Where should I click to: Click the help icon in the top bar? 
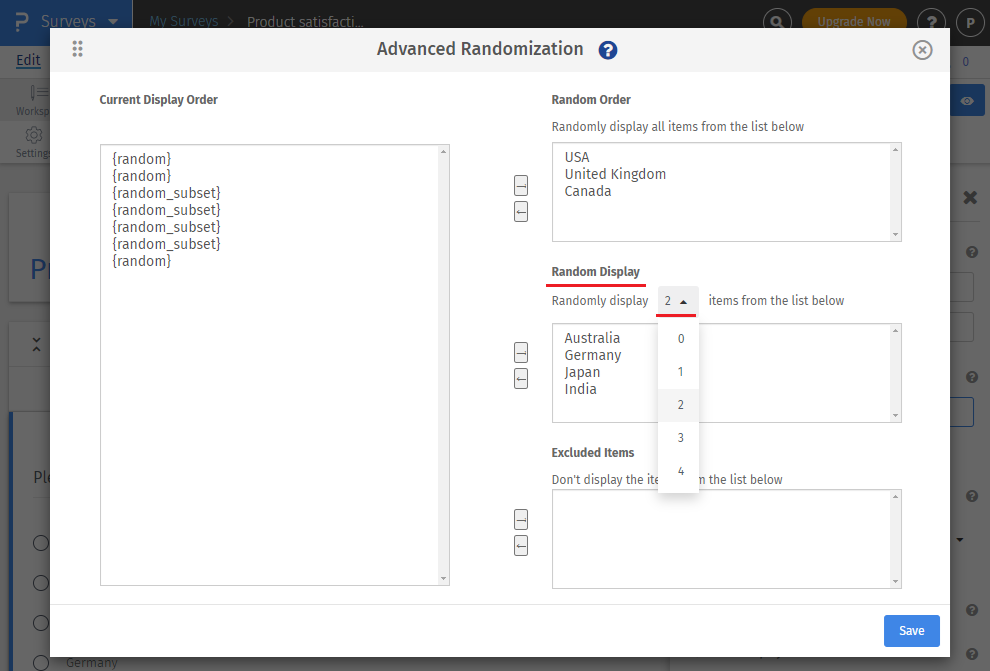click(x=931, y=22)
